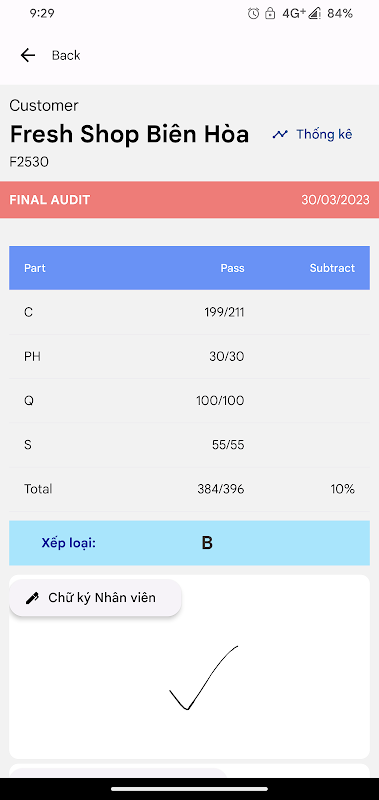Viewport: 379px width, 800px height.
Task: Click the Back text label
Action: (x=66, y=55)
